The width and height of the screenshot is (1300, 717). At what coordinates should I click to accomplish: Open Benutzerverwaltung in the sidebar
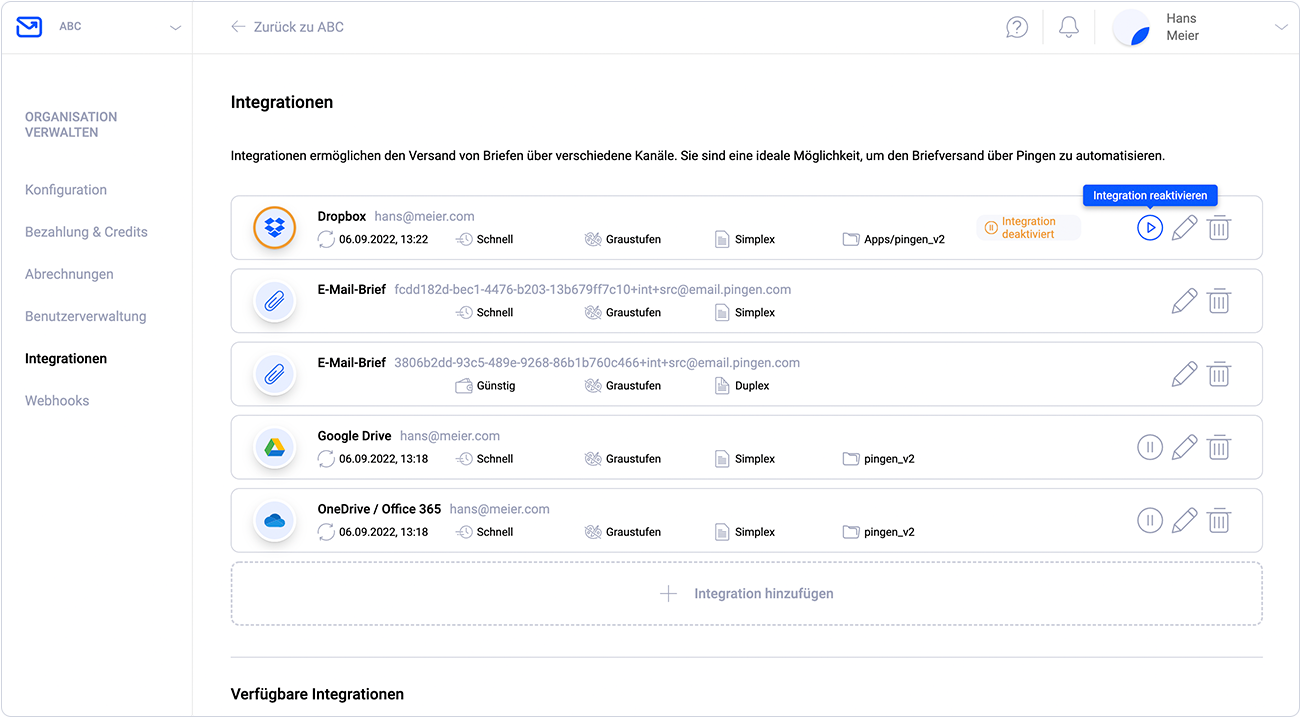pos(86,316)
